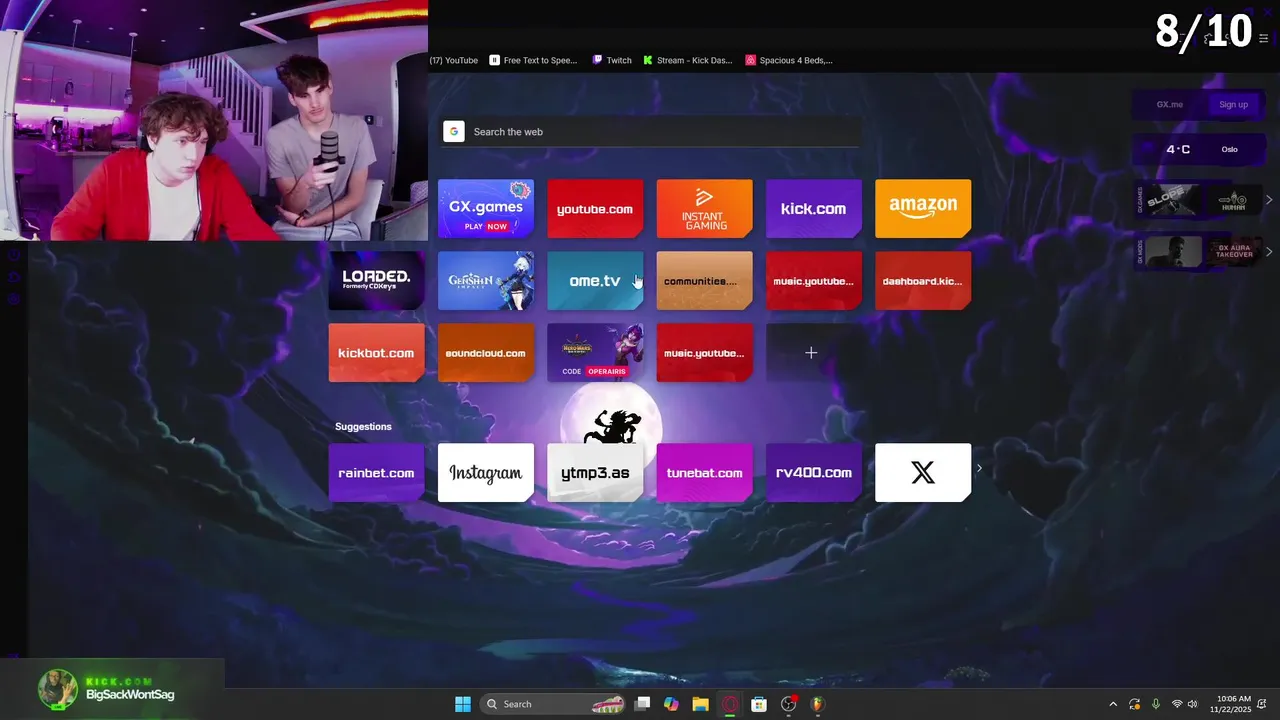Open the GX Aura Takeover mod thumbnail
1280x720 pixels.
[1233, 251]
